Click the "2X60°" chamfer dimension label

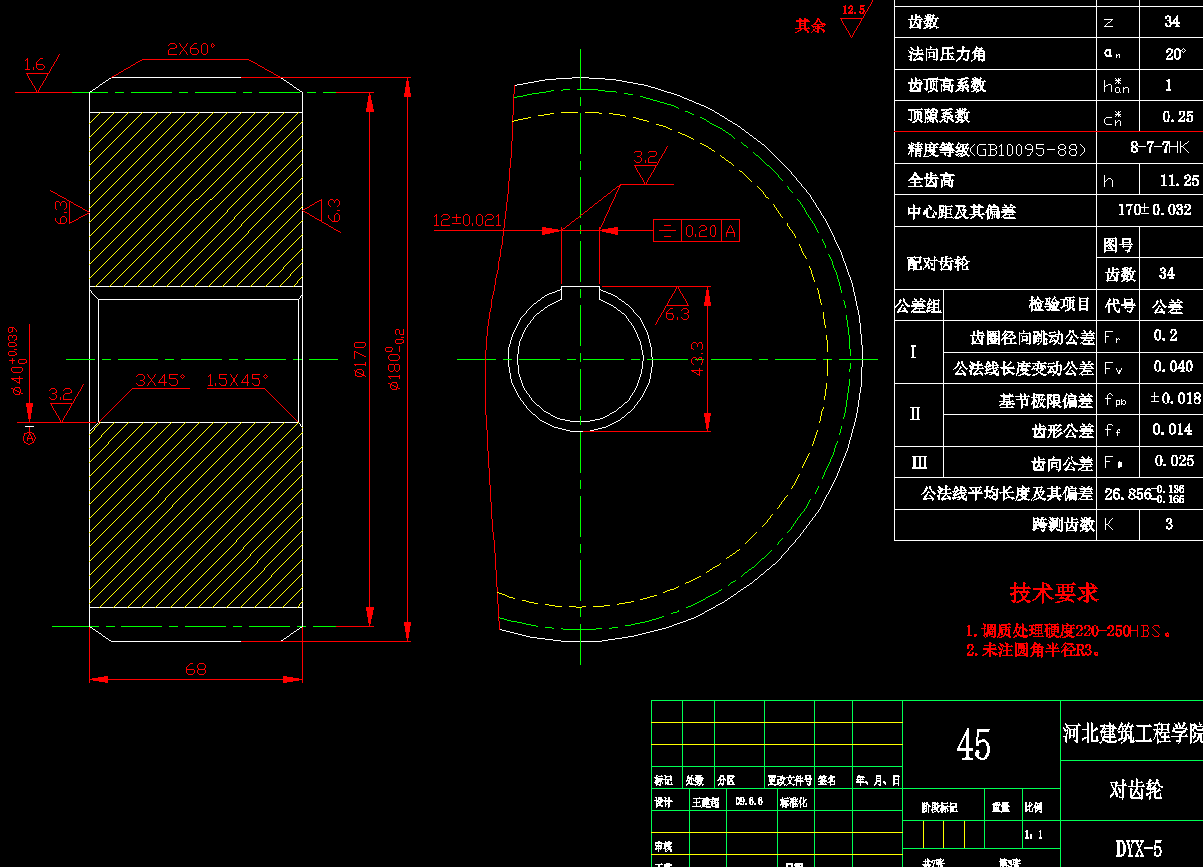191,49
